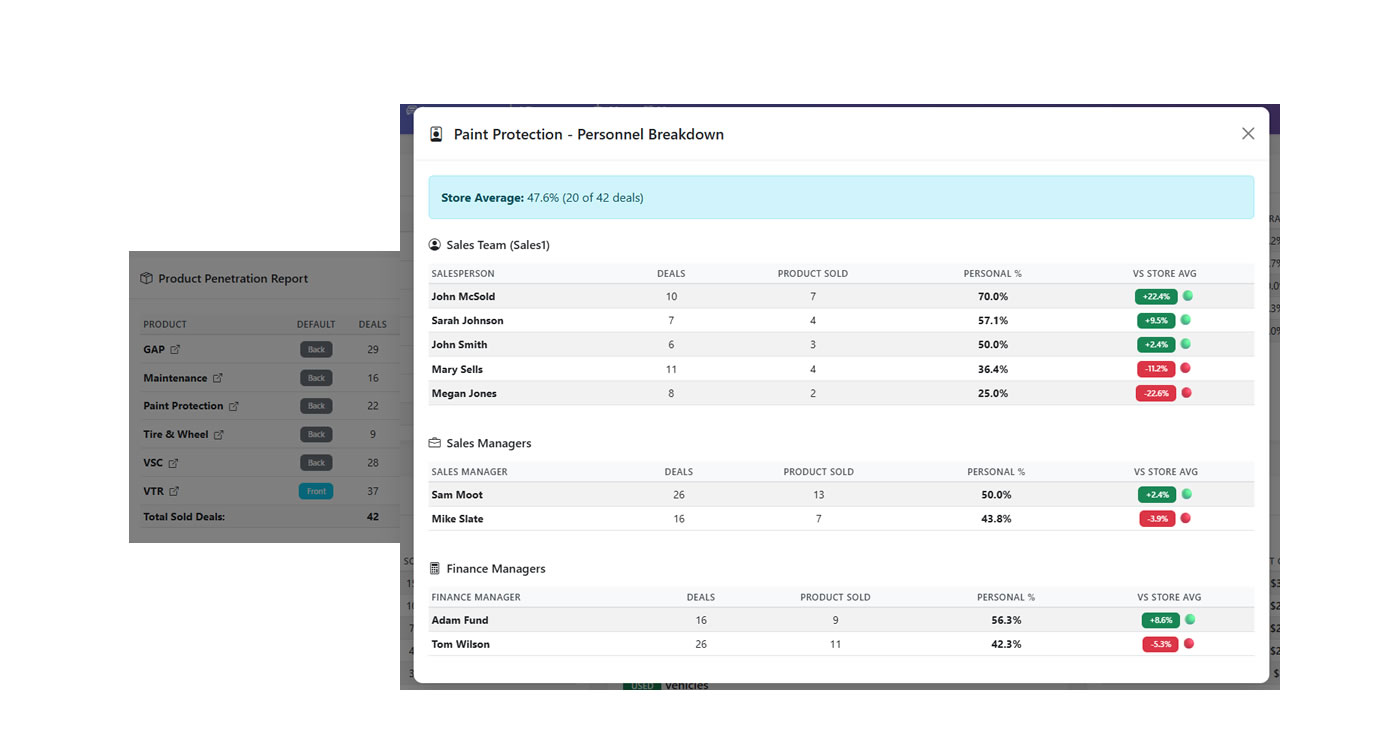Click the Store Average summary banner
Image resolution: width=1400 pixels, height=750 pixels.
point(841,197)
